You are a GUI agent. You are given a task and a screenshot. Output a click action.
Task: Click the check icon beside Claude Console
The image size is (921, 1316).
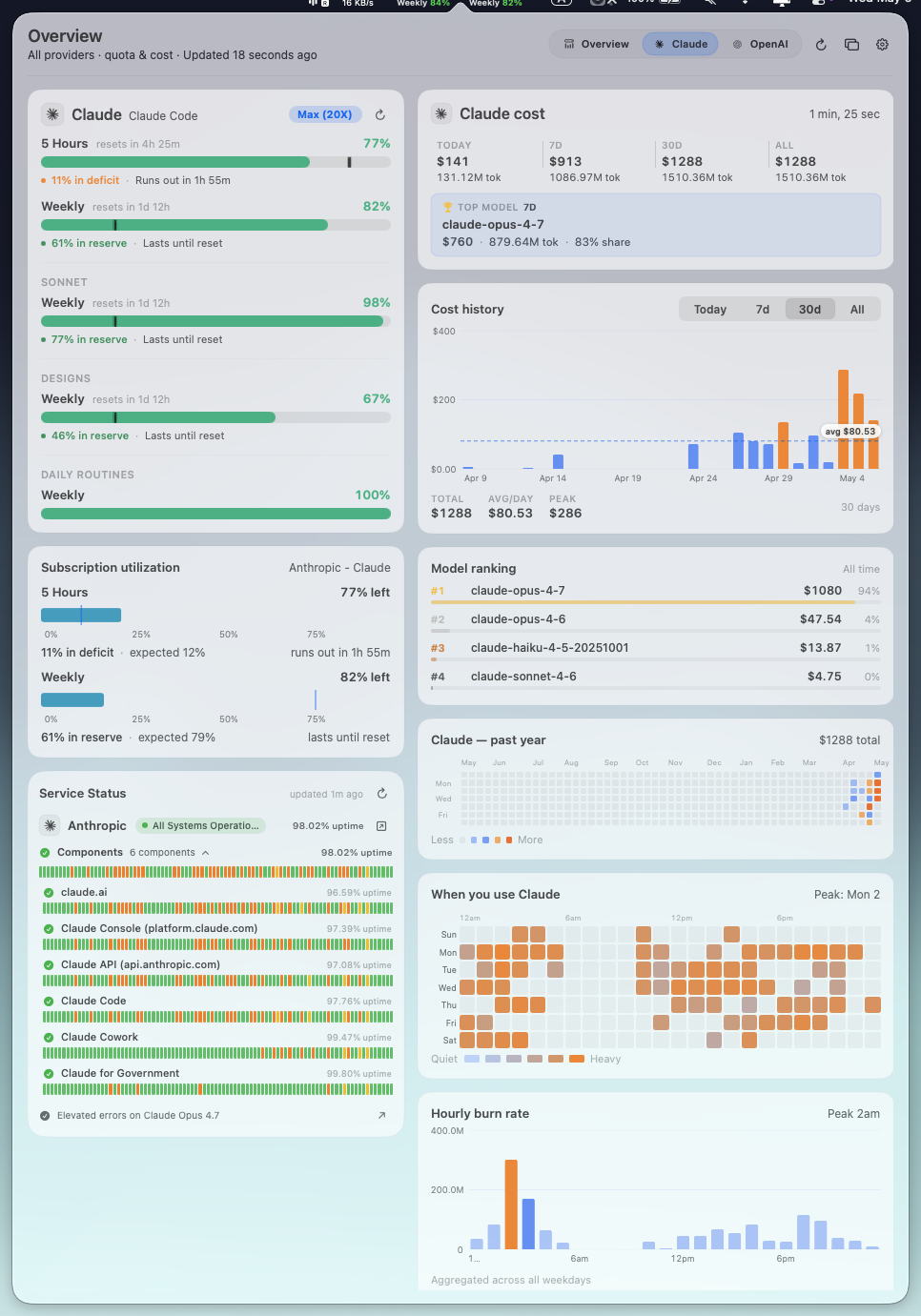pyautogui.click(x=49, y=929)
